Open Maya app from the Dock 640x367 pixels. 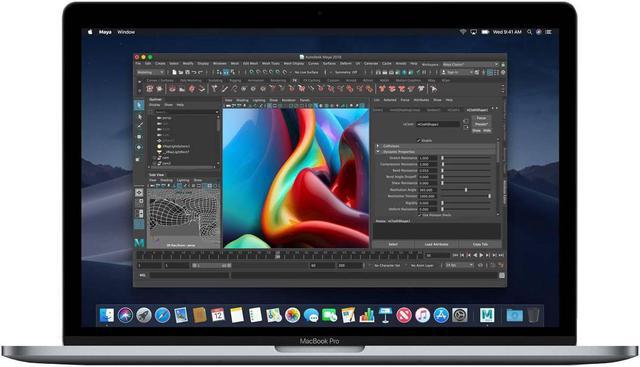pyautogui.click(x=487, y=315)
